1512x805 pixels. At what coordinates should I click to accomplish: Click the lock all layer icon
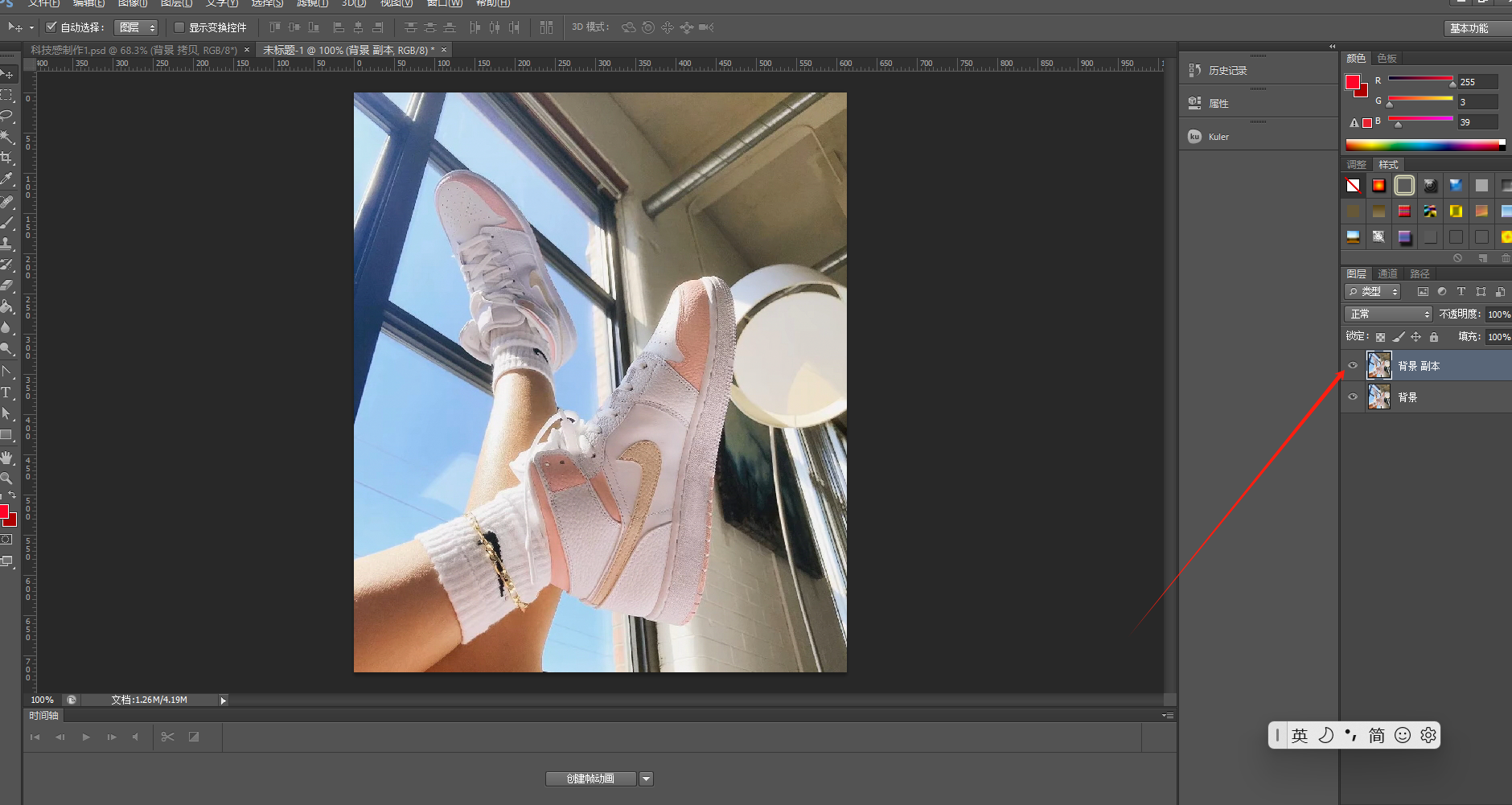pos(1434,337)
